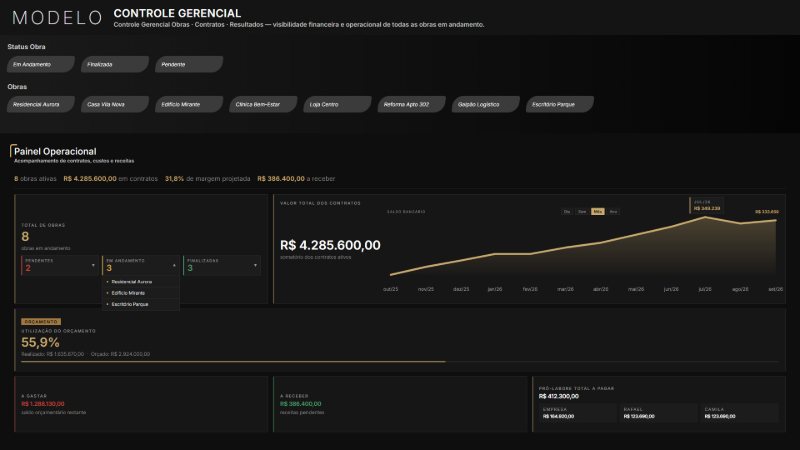800x450 pixels.
Task: Click the Painel Operacional heading
Action: (55, 152)
